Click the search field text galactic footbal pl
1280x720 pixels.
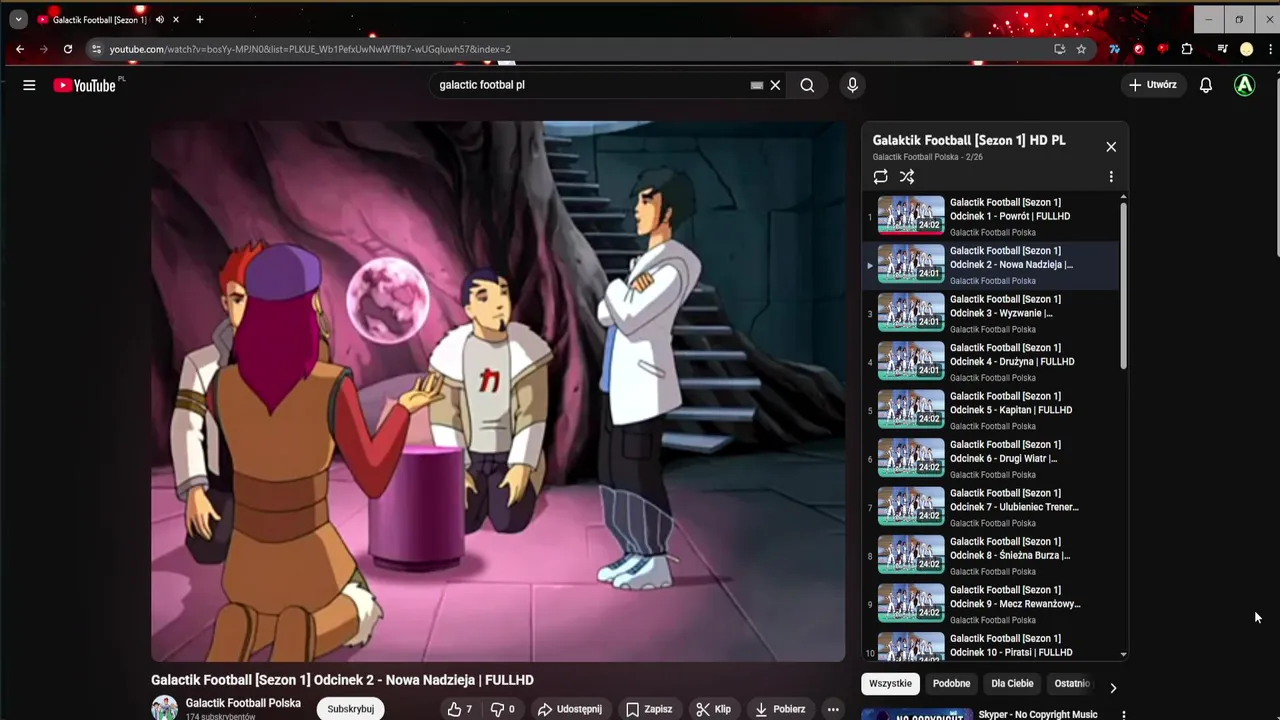pos(482,85)
